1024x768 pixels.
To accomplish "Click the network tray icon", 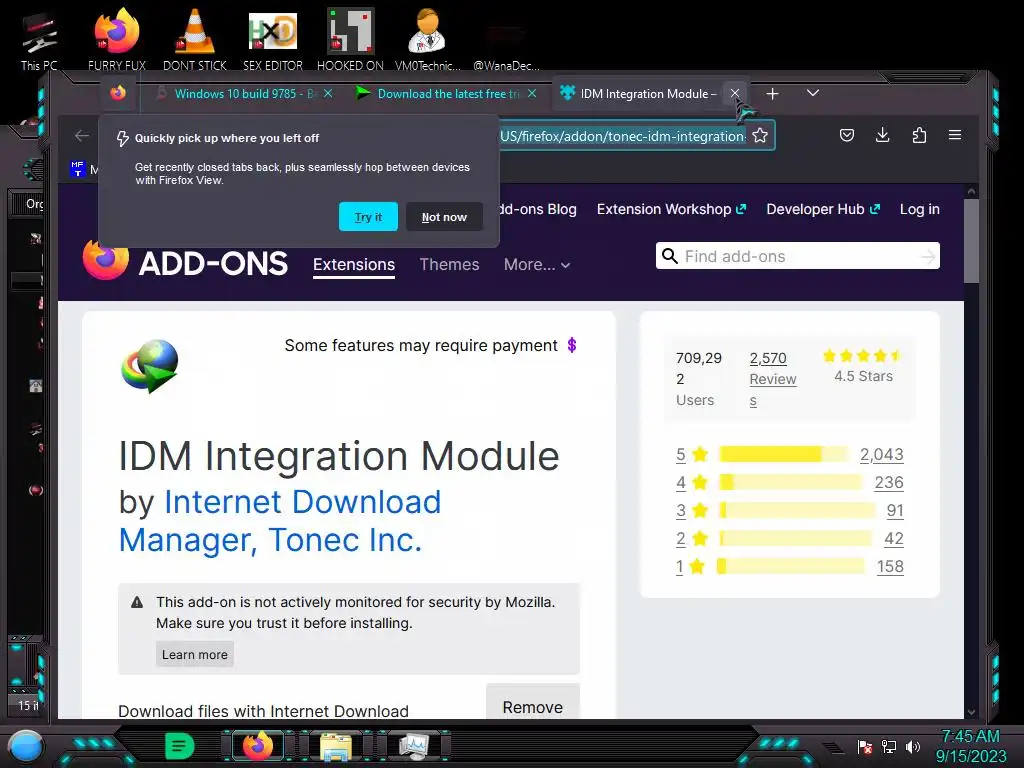I will pos(889,746).
